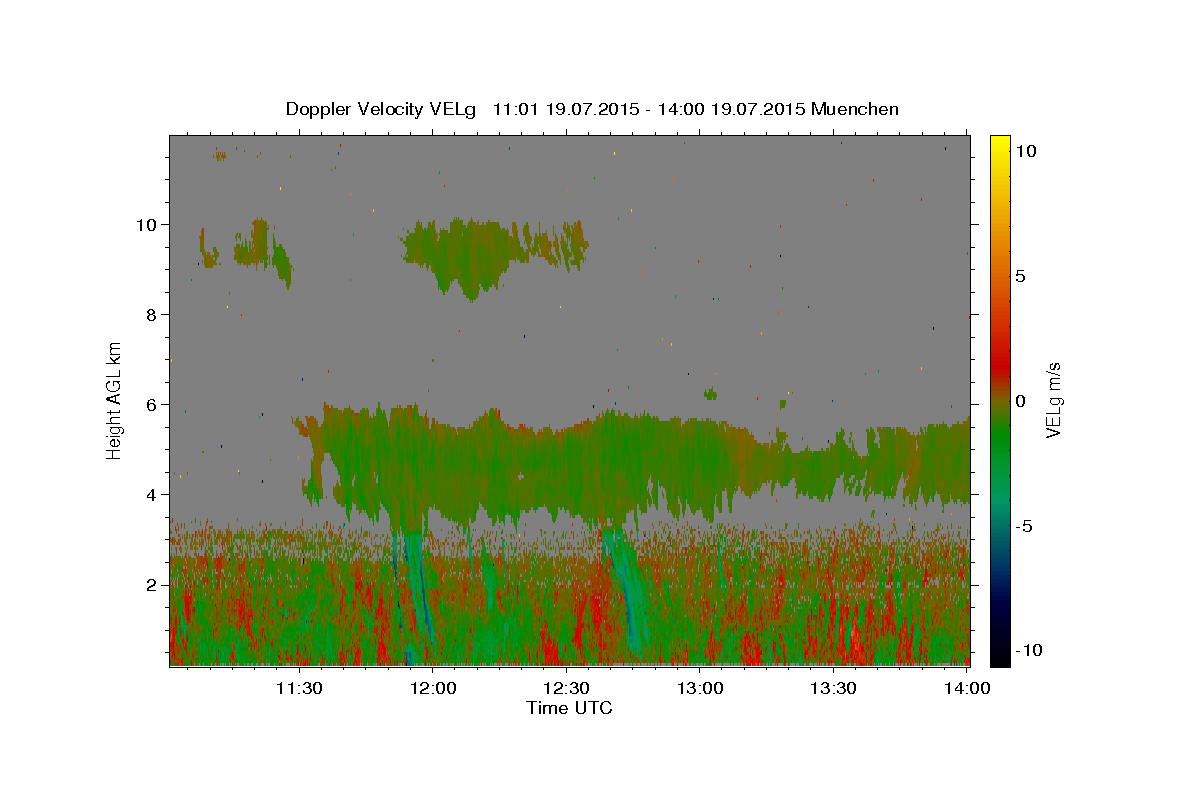Click the teal fall streak below cloud near 12:45
This screenshot has width=1200, height=800.
coord(625,590)
